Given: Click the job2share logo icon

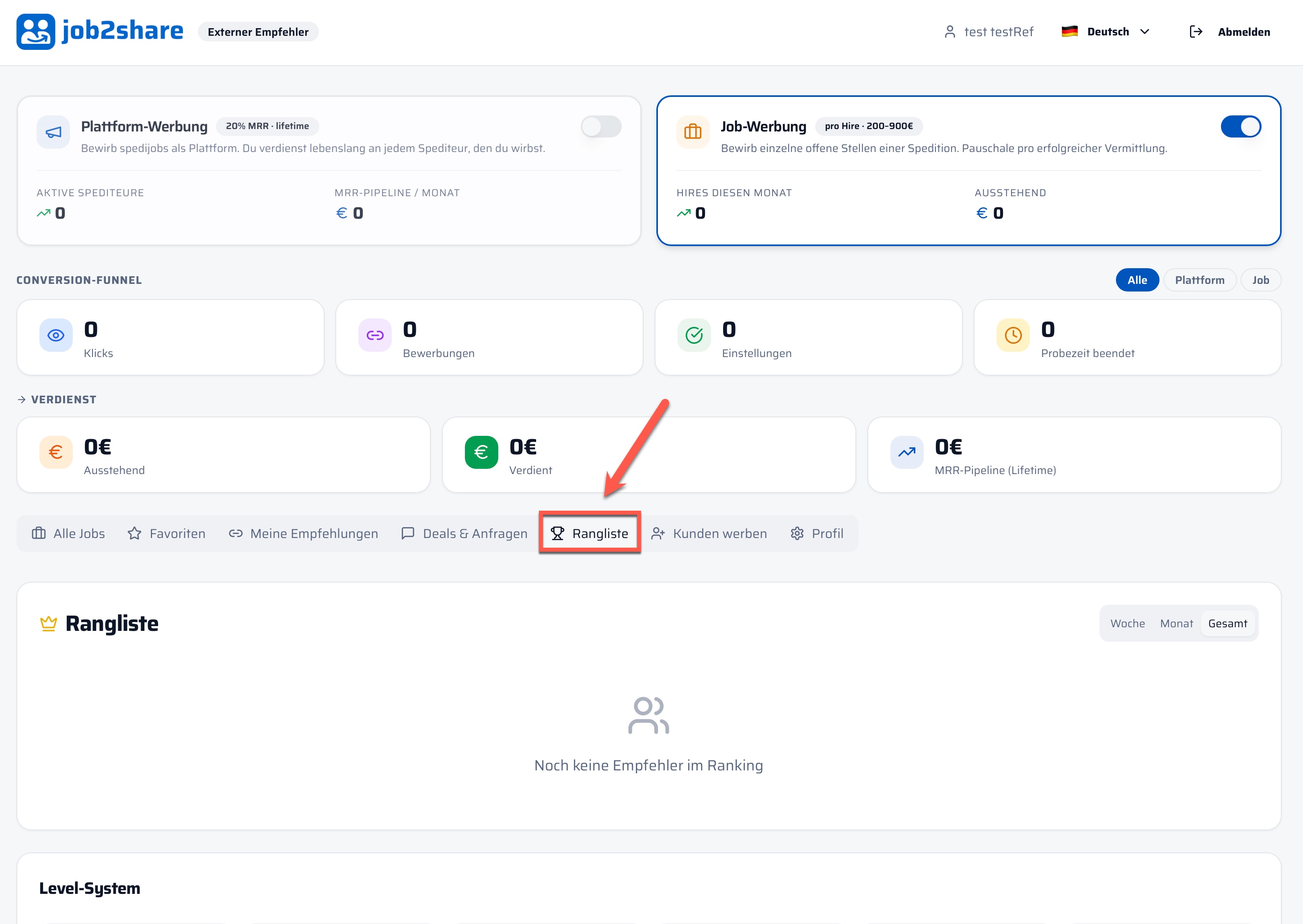Looking at the screenshot, I should click(x=35, y=32).
